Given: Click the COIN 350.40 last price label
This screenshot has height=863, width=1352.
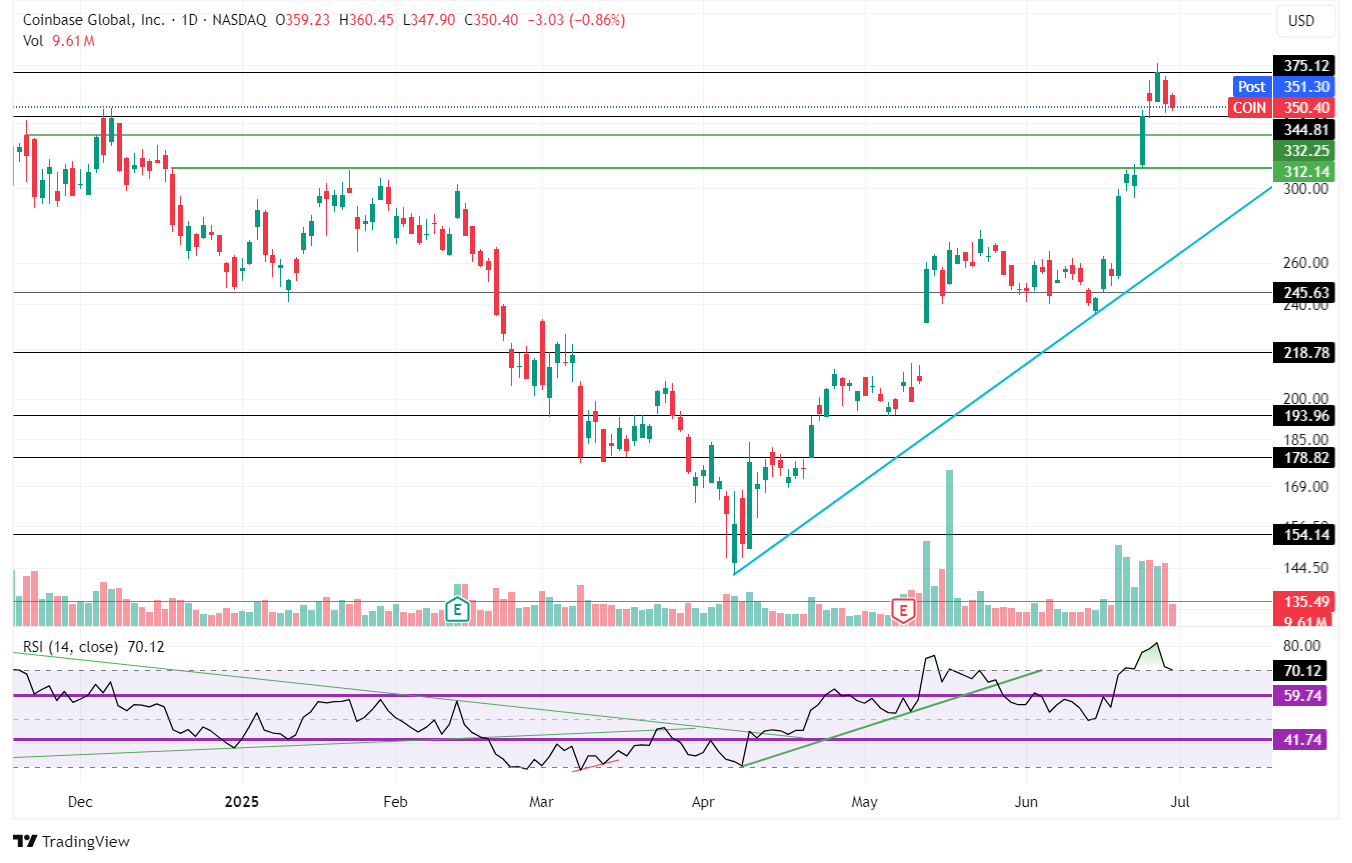Looking at the screenshot, I should pyautogui.click(x=1281, y=108).
